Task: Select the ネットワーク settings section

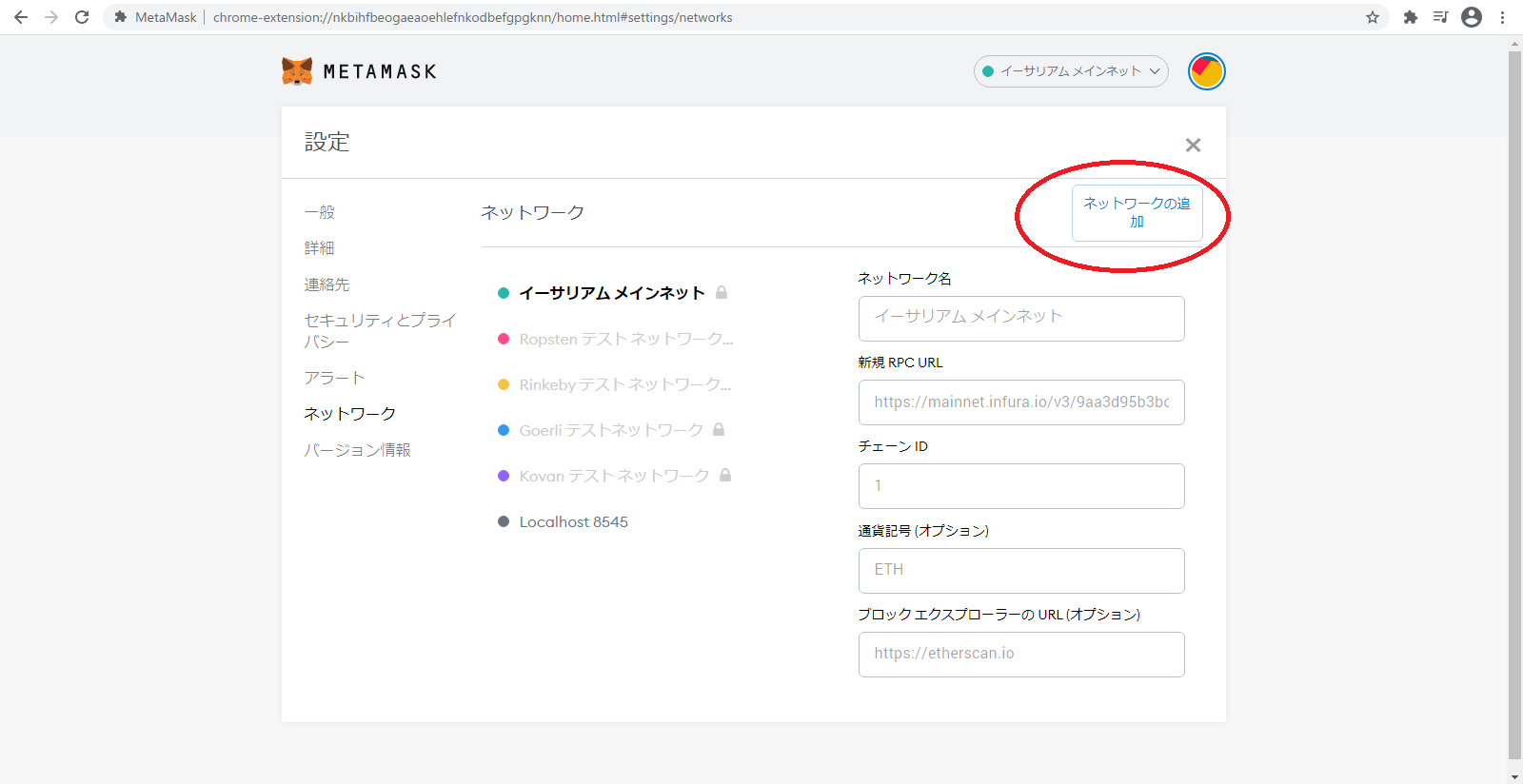Action: click(349, 414)
